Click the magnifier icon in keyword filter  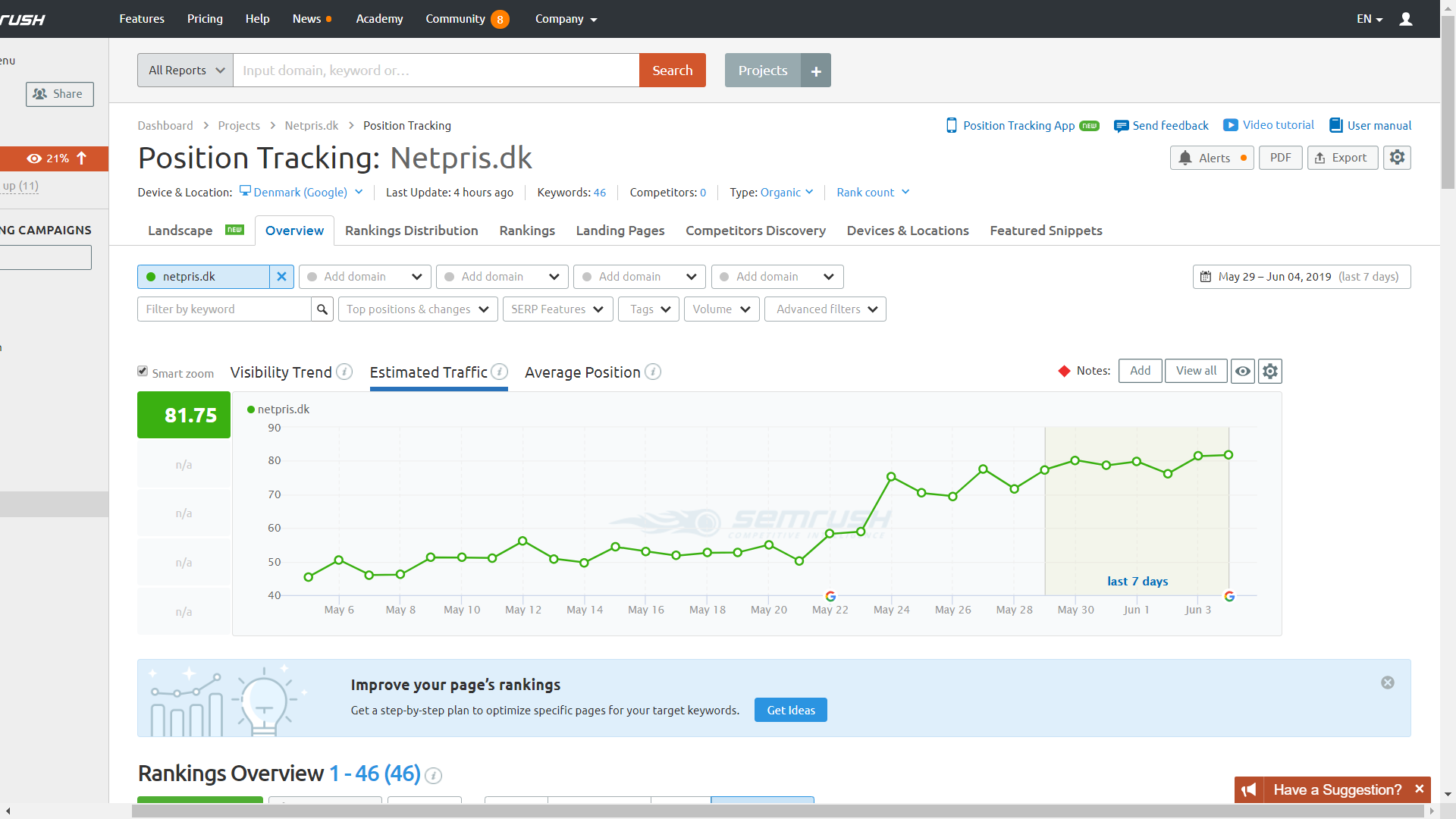click(x=322, y=309)
